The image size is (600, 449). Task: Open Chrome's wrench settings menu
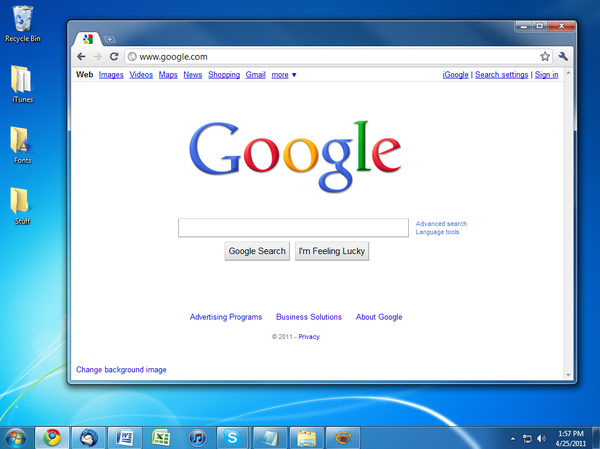click(x=563, y=57)
